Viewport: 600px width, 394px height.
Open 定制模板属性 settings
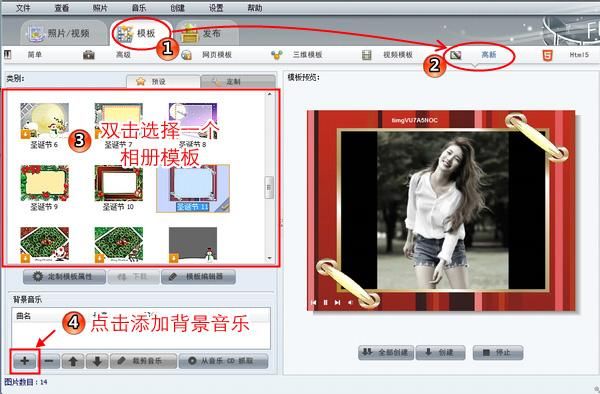point(64,277)
